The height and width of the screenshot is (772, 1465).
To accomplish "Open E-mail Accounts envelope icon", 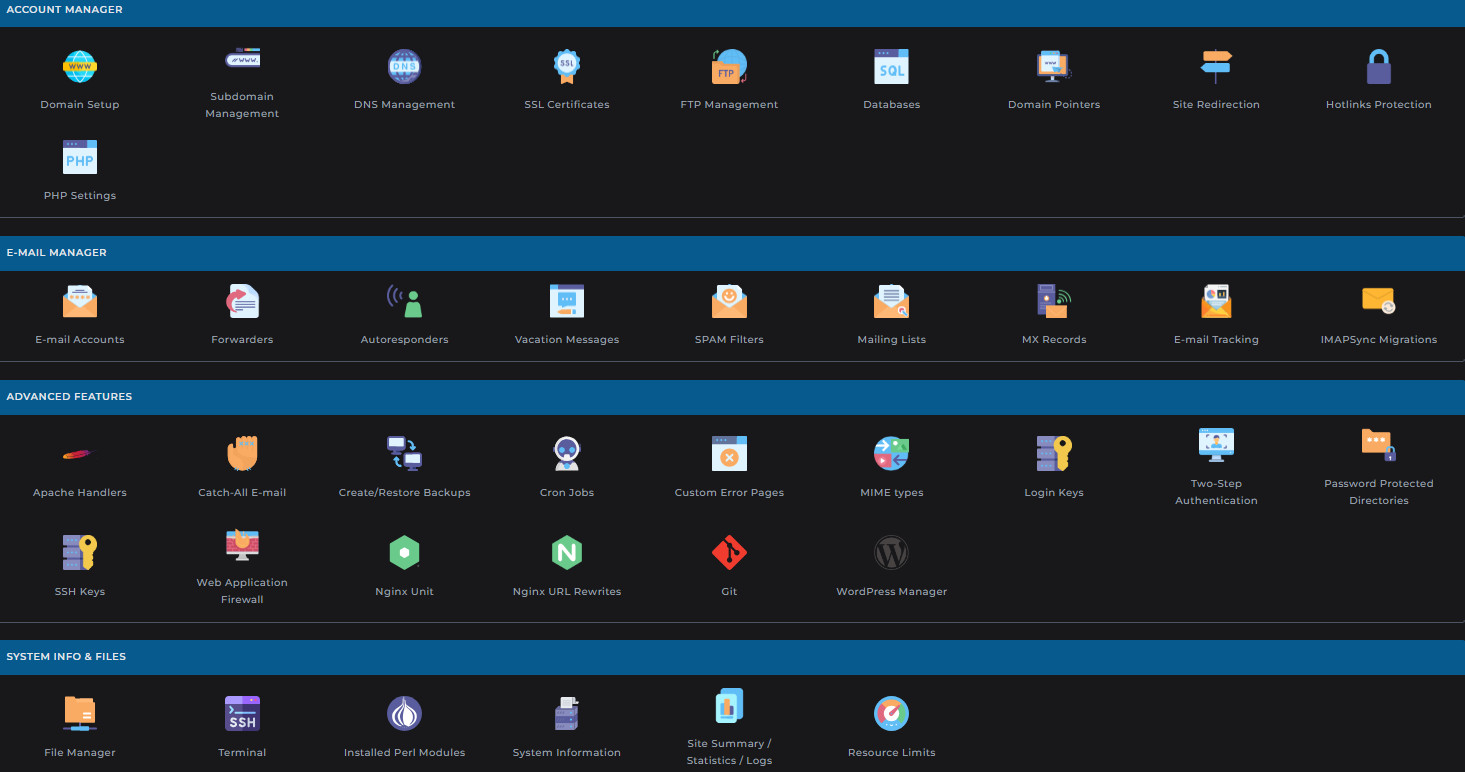I will [80, 302].
